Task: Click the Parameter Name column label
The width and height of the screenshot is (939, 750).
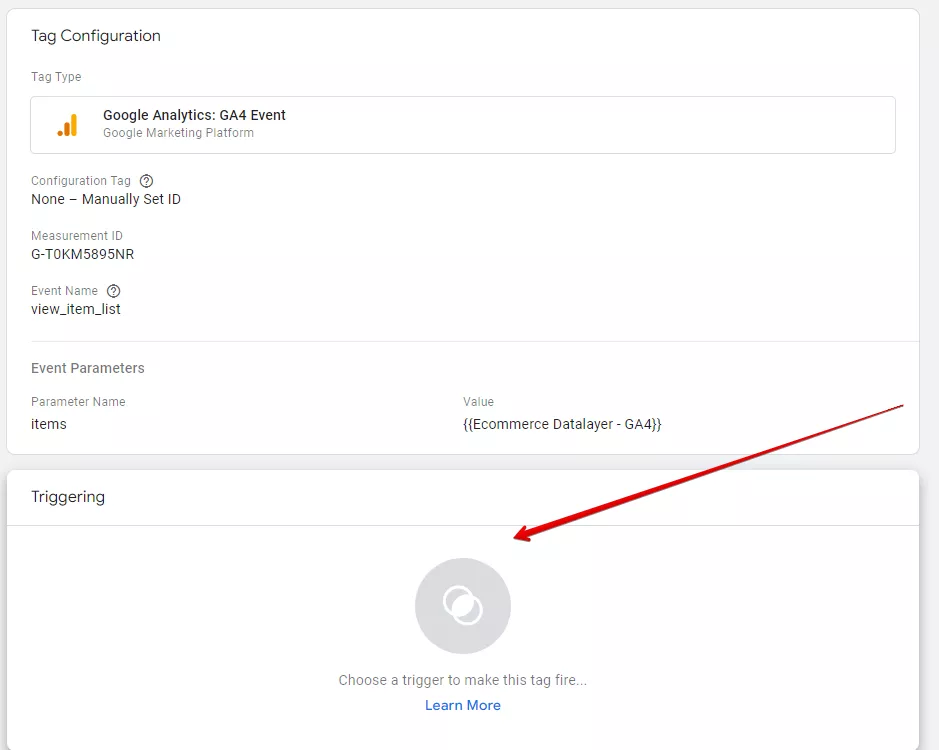Action: coord(78,401)
